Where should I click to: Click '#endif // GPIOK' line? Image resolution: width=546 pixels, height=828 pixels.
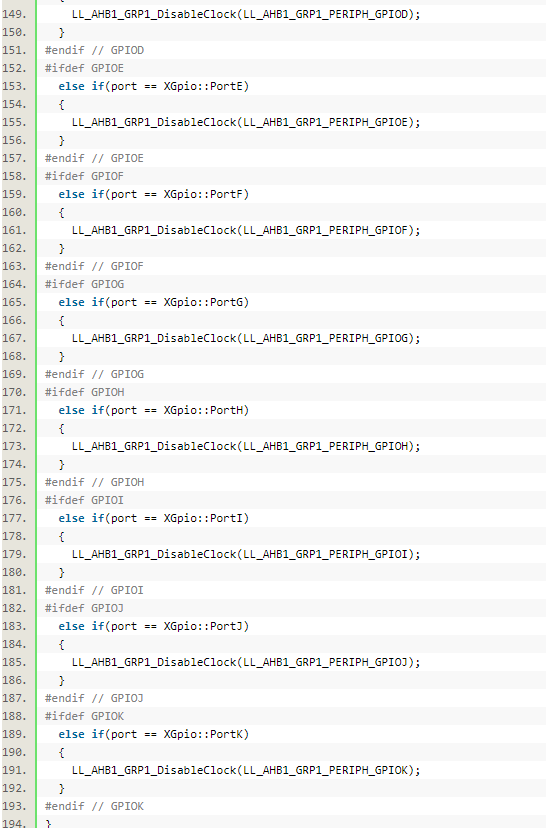point(95,806)
